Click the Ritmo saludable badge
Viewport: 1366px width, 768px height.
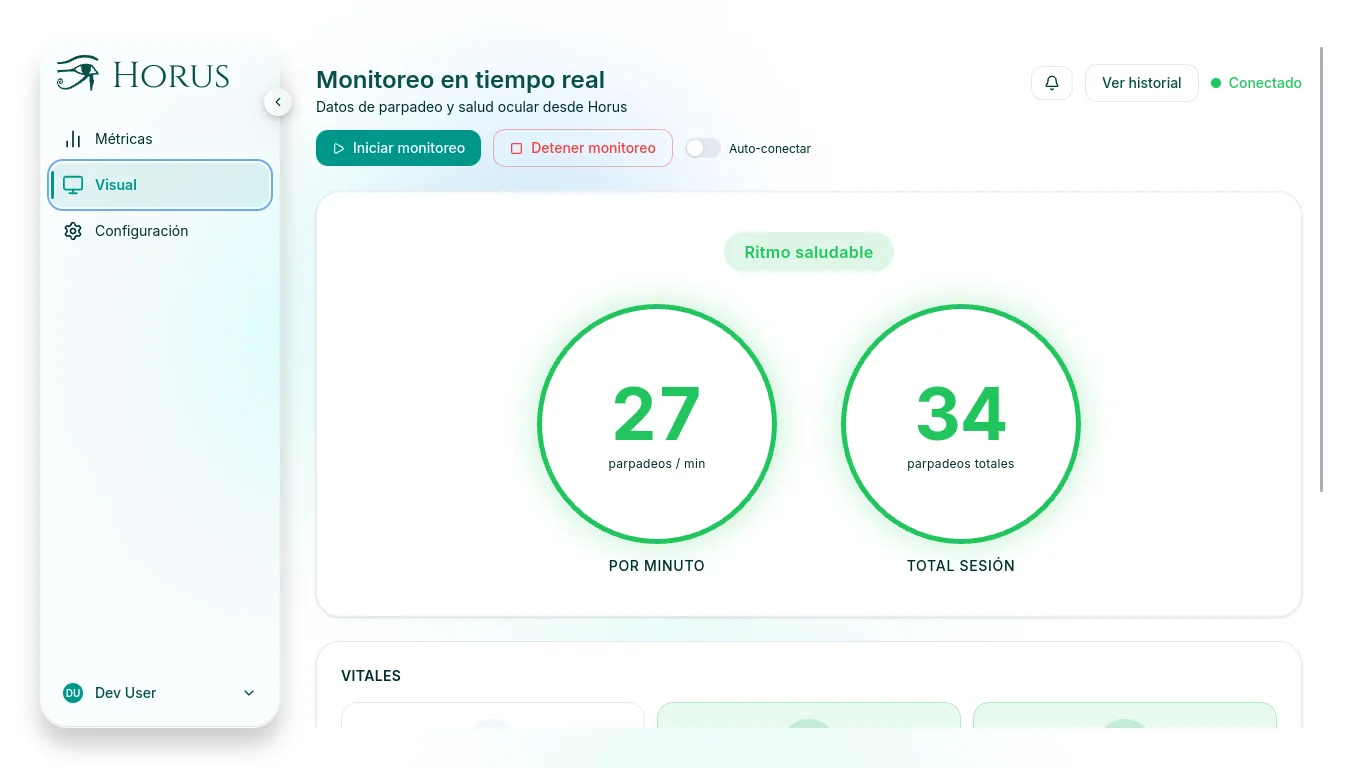tap(809, 252)
